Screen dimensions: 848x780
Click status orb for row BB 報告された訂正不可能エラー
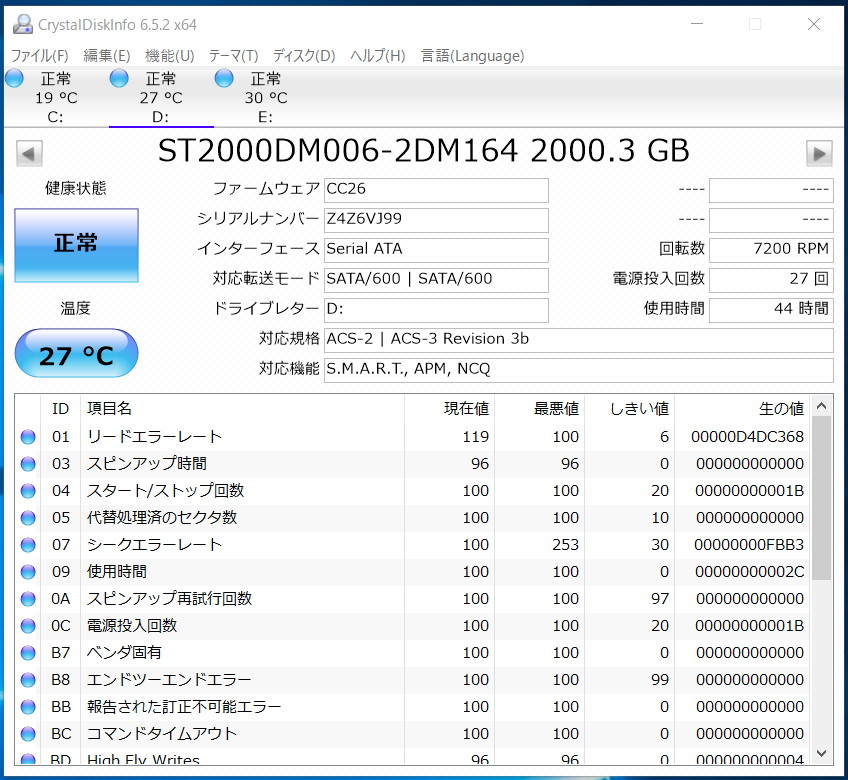[28, 707]
